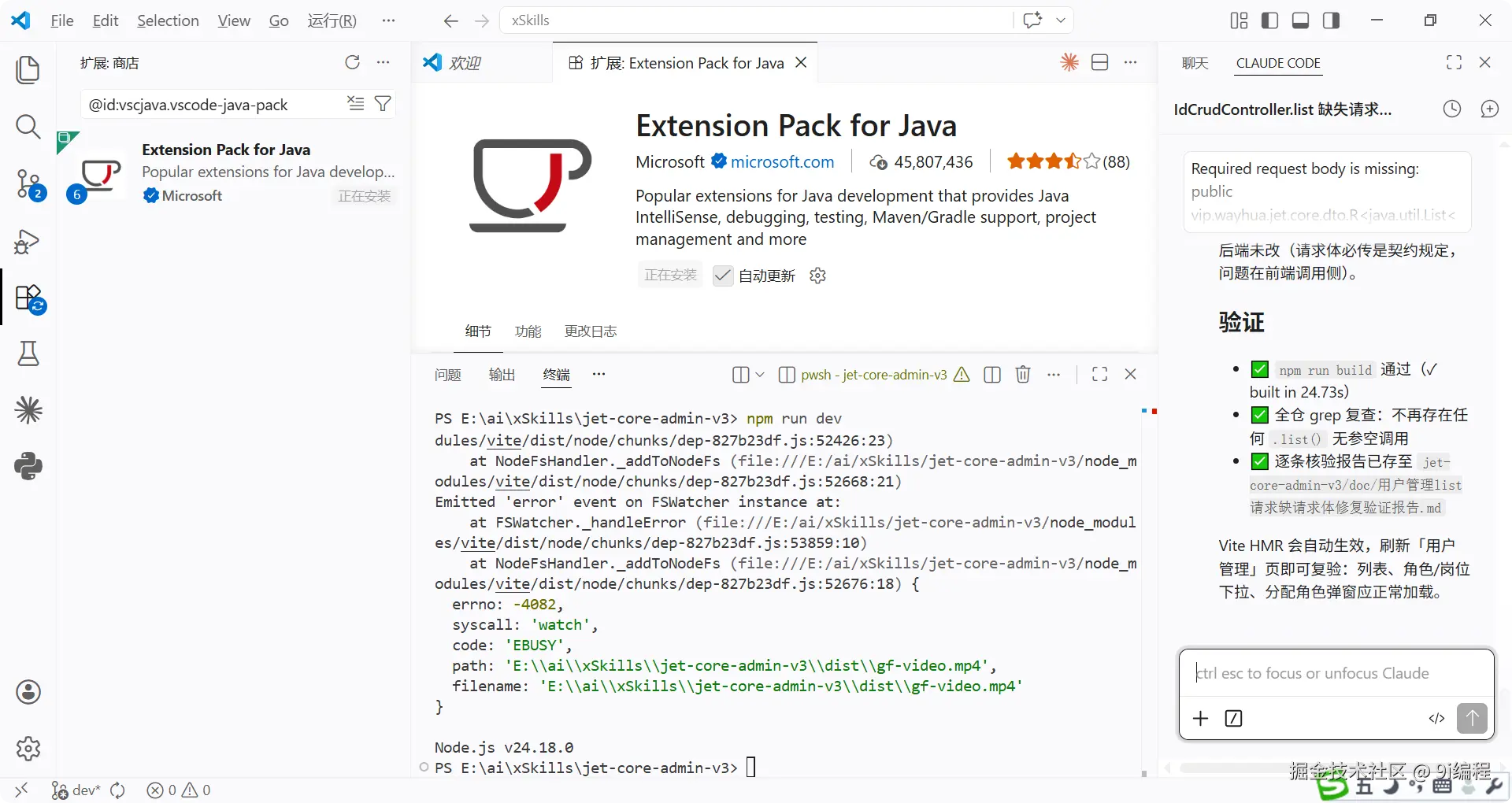This screenshot has height=803, width=1512.
Task: Open the customize layout button
Action: point(1240,20)
